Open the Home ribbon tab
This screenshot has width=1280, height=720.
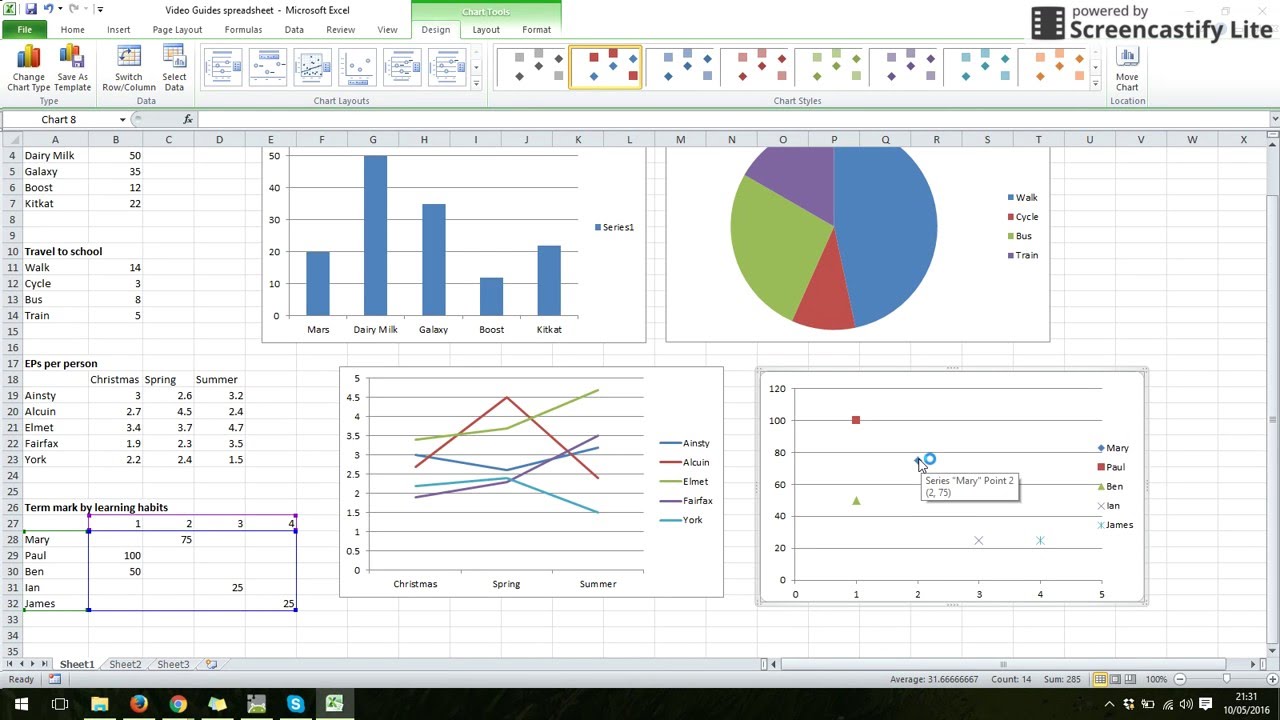[x=72, y=30]
